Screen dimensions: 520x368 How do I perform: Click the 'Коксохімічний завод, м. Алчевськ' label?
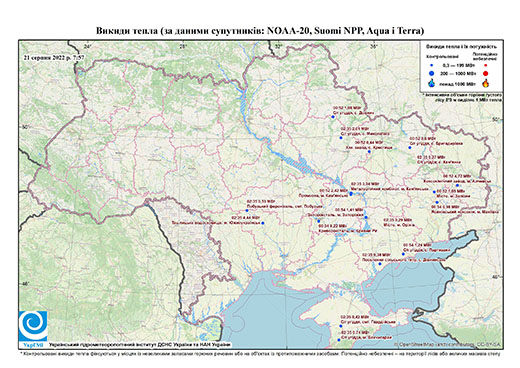[457, 181]
